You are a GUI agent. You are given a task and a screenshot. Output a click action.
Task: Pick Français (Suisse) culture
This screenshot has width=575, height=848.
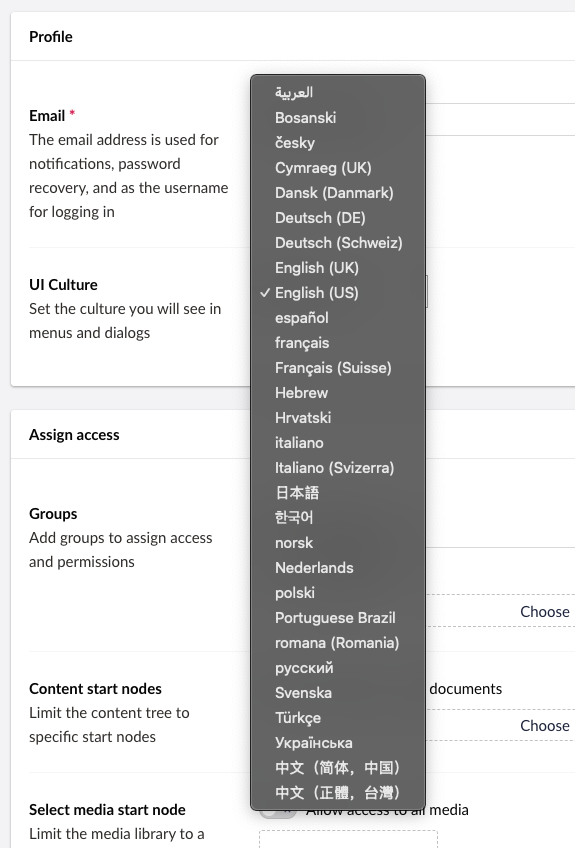(x=338, y=368)
